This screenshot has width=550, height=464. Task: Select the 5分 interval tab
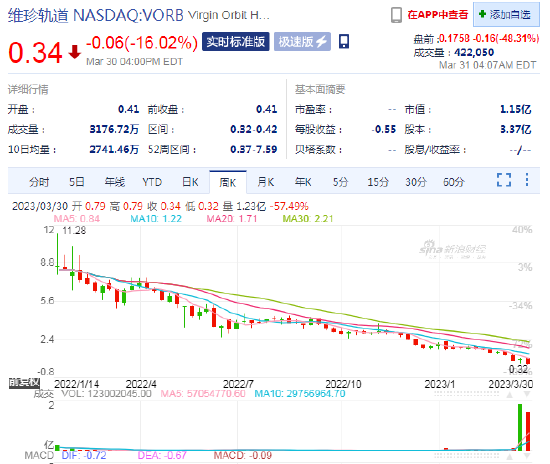340,182
